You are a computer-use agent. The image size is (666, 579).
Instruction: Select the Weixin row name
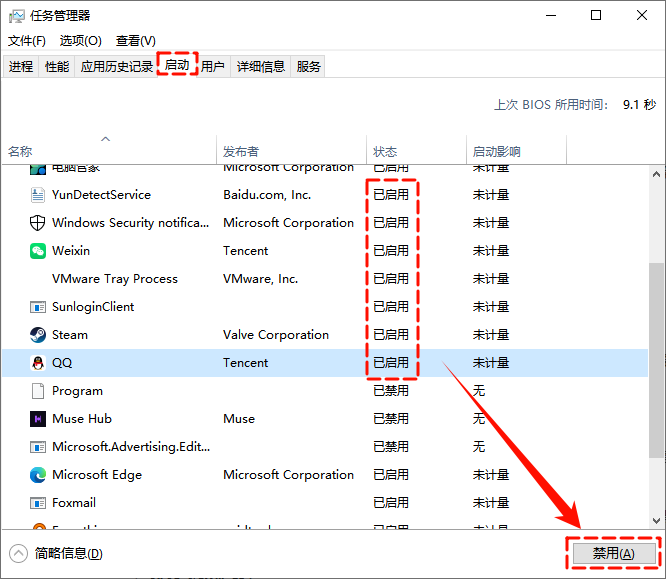[x=71, y=251]
